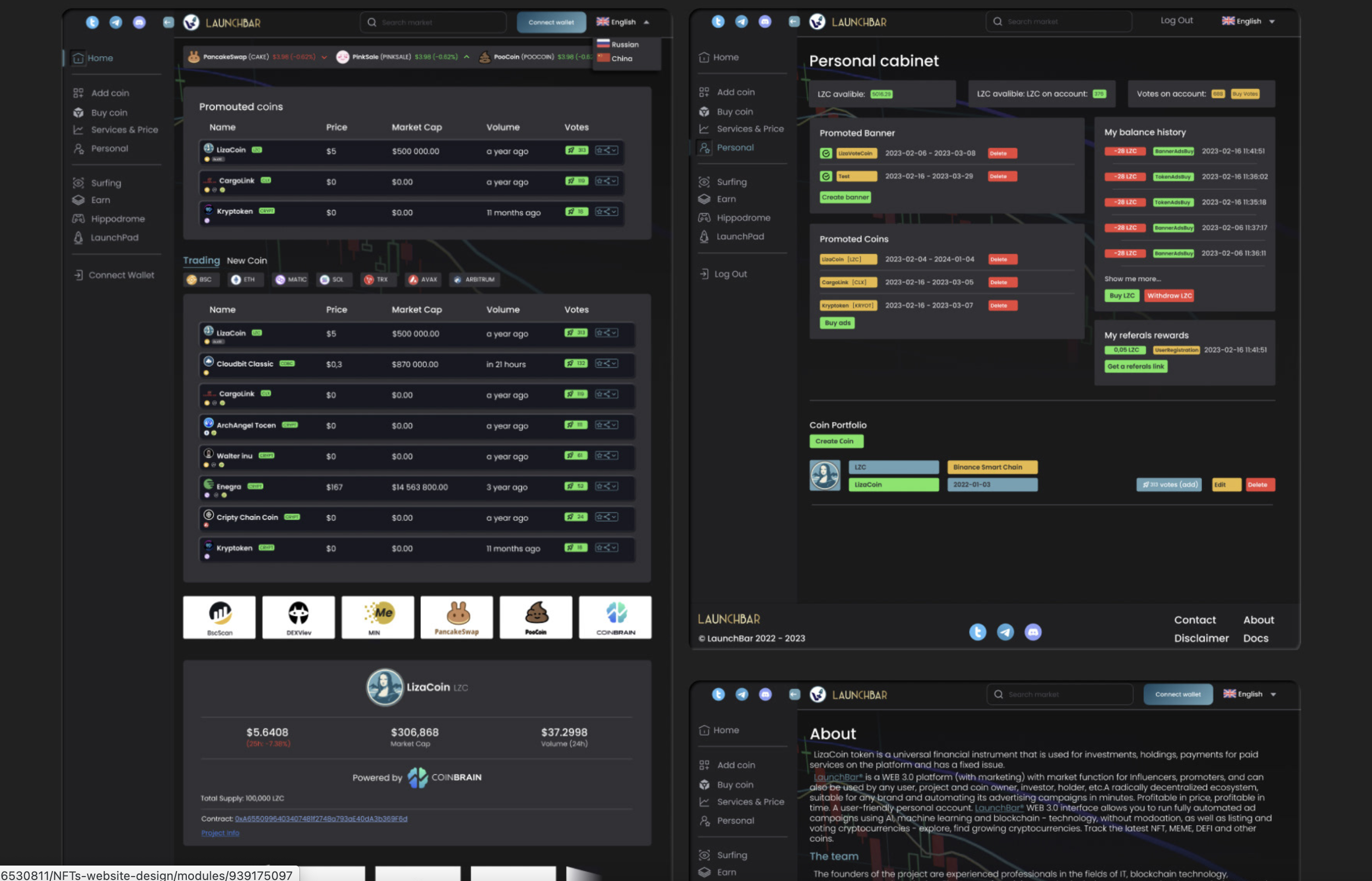Open the Trading tab

[x=201, y=260]
